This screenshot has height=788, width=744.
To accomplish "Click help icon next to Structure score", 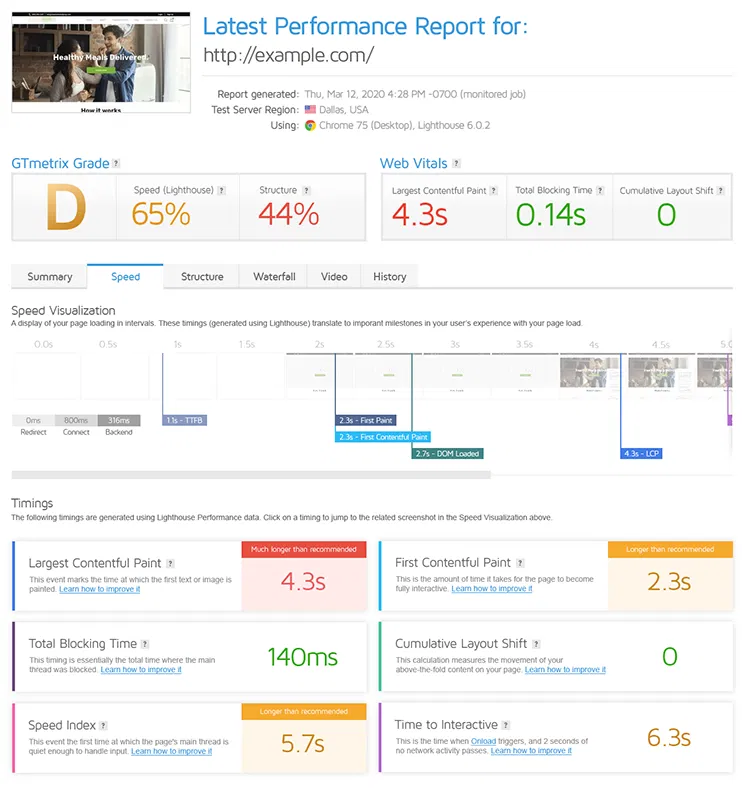I will [x=306, y=190].
